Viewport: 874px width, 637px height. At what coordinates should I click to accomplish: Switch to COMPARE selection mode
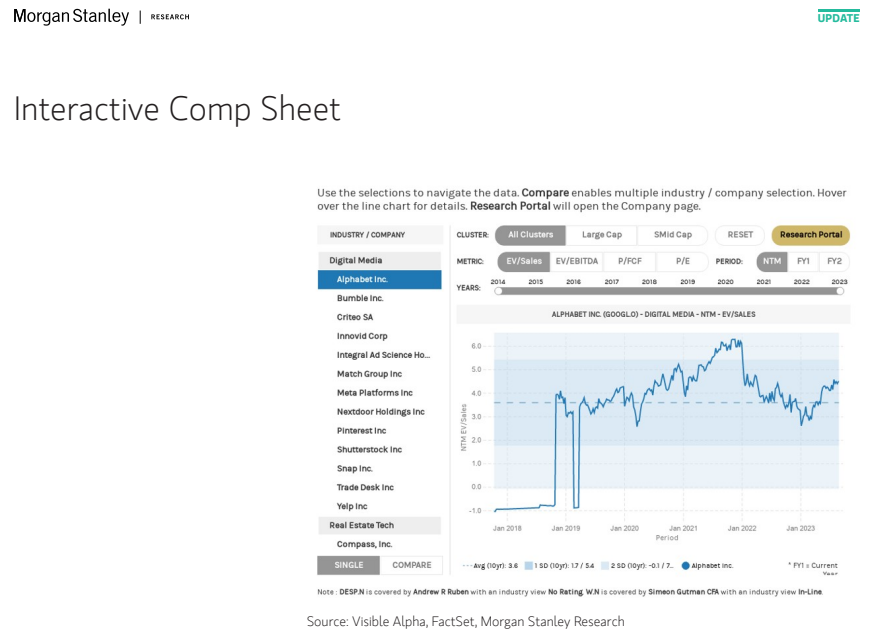tap(411, 565)
